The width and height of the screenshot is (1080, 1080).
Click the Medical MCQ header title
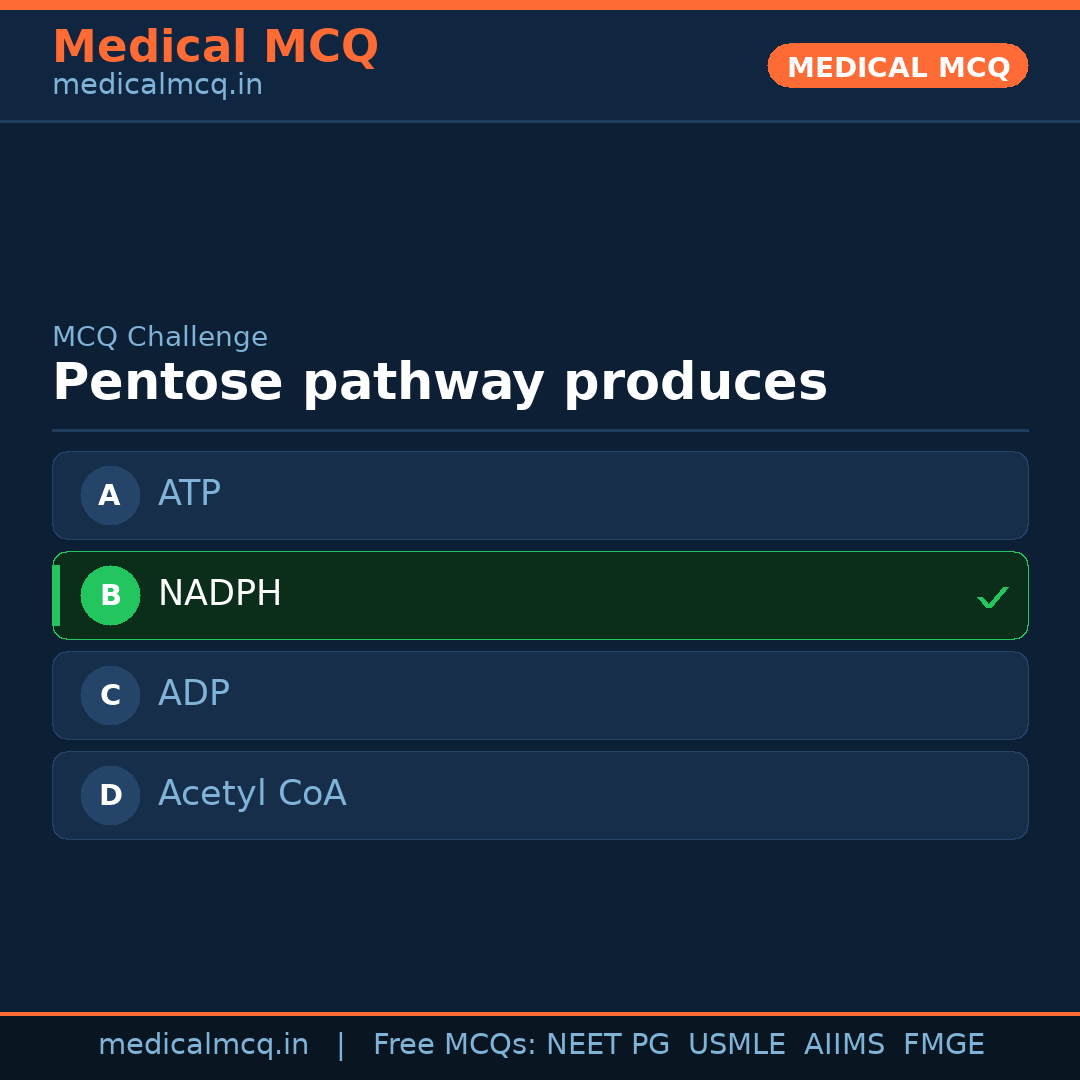point(215,47)
